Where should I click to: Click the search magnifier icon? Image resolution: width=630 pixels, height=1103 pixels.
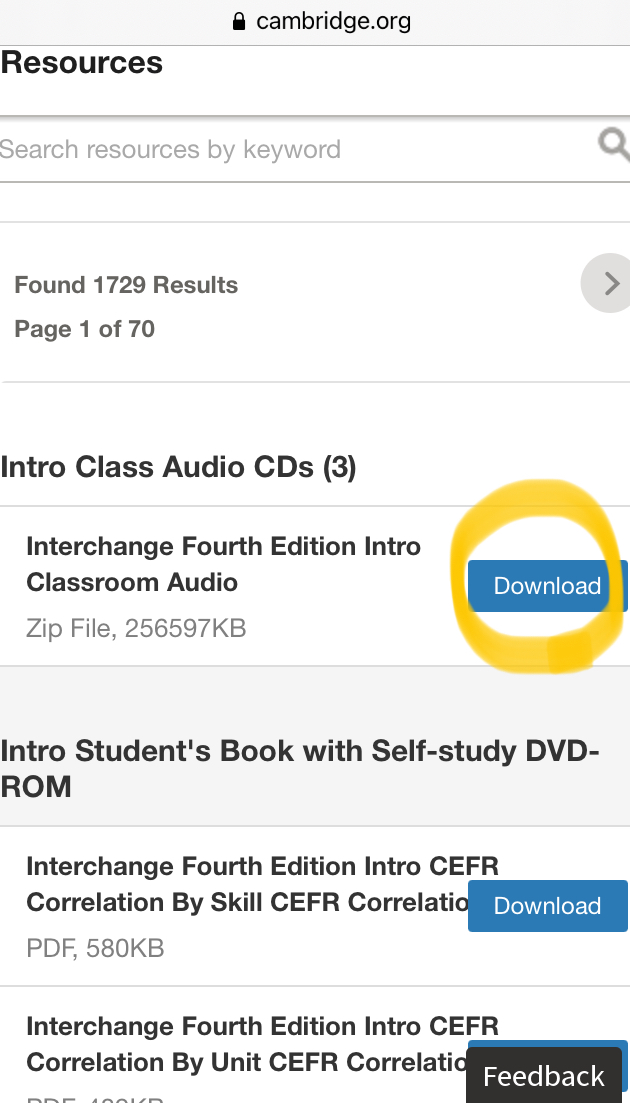point(615,145)
